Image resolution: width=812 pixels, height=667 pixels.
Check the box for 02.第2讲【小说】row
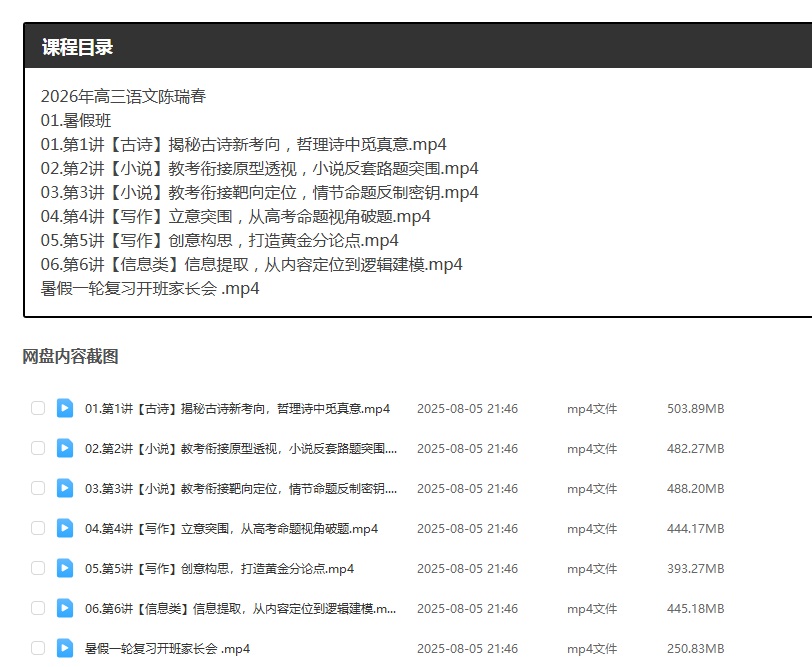coord(38,448)
